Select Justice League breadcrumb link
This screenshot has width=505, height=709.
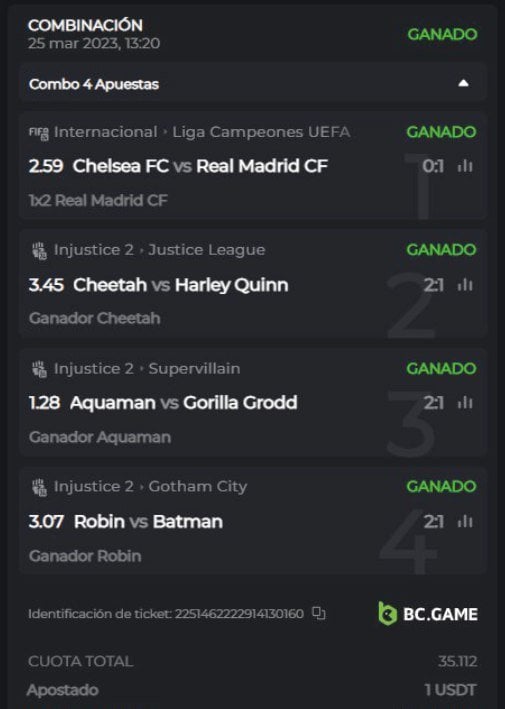(x=207, y=250)
